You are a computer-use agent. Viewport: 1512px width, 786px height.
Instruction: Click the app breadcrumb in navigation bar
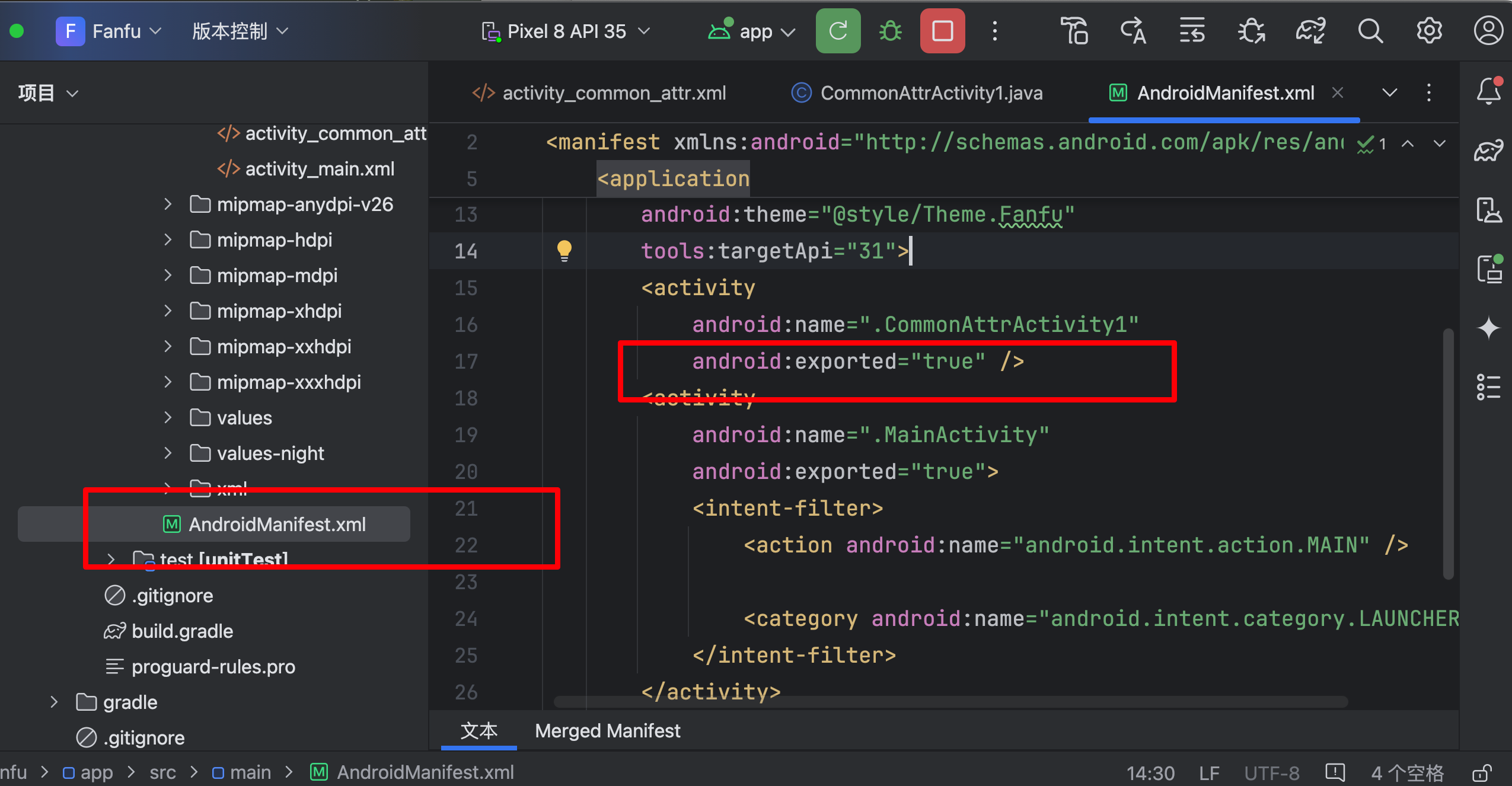(88, 772)
